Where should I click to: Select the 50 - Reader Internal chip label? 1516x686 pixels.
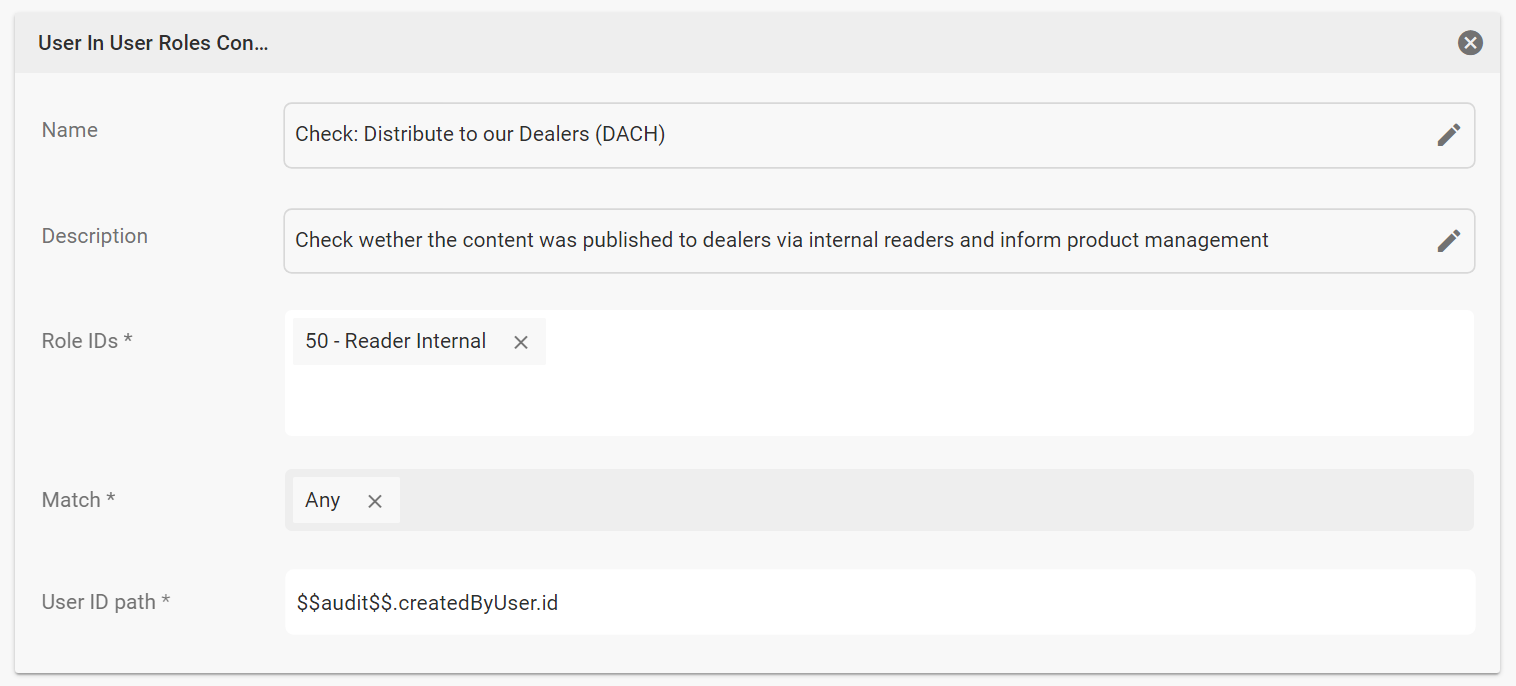(396, 341)
